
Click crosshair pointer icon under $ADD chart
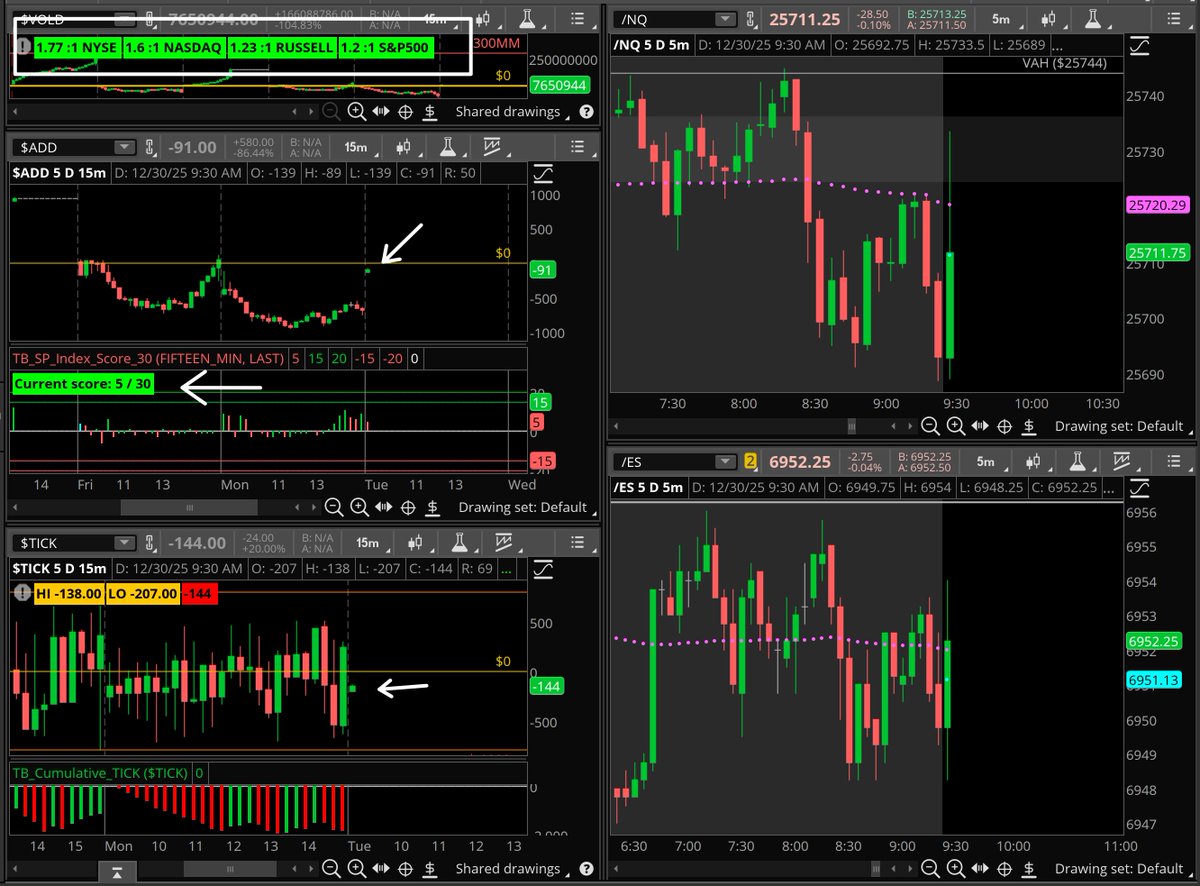pyautogui.click(x=408, y=507)
